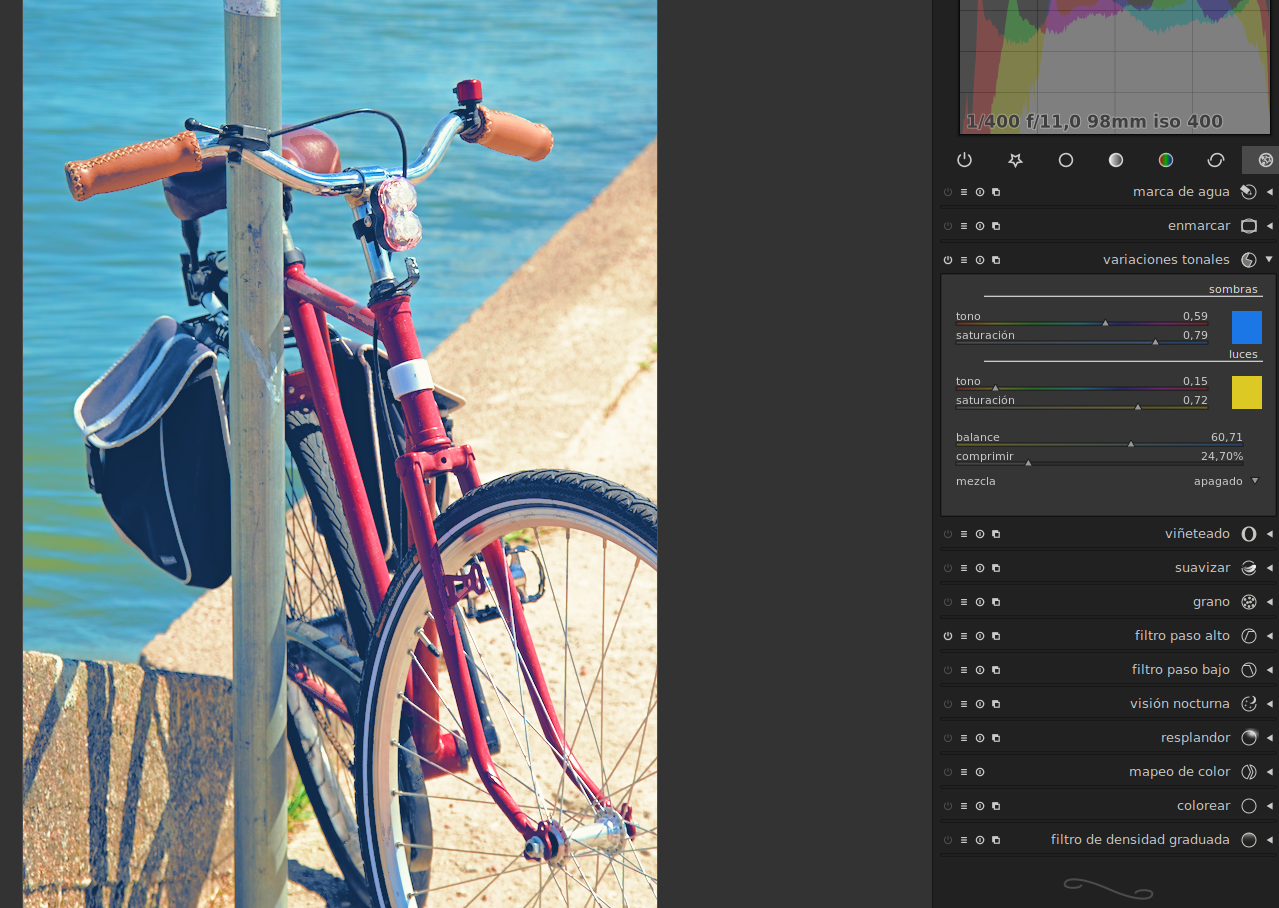
Task: Reset viñeteado parameters
Action: click(x=980, y=534)
